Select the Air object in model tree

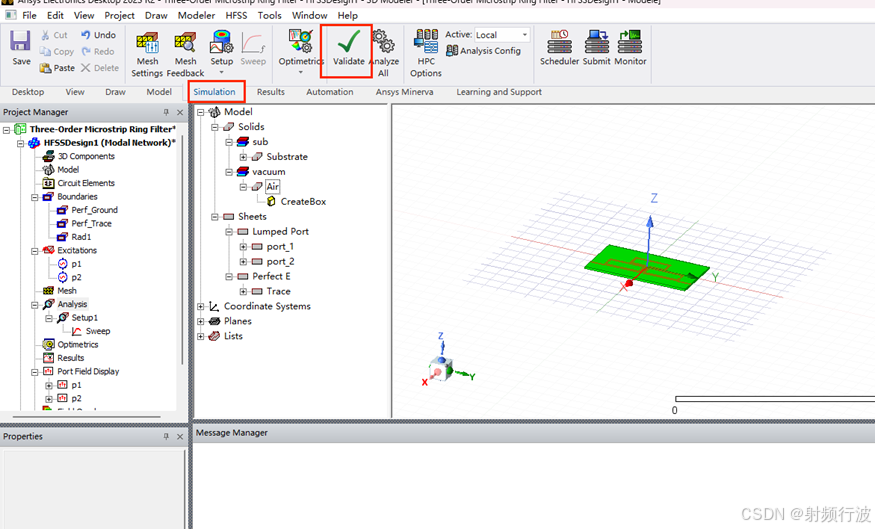[x=272, y=186]
